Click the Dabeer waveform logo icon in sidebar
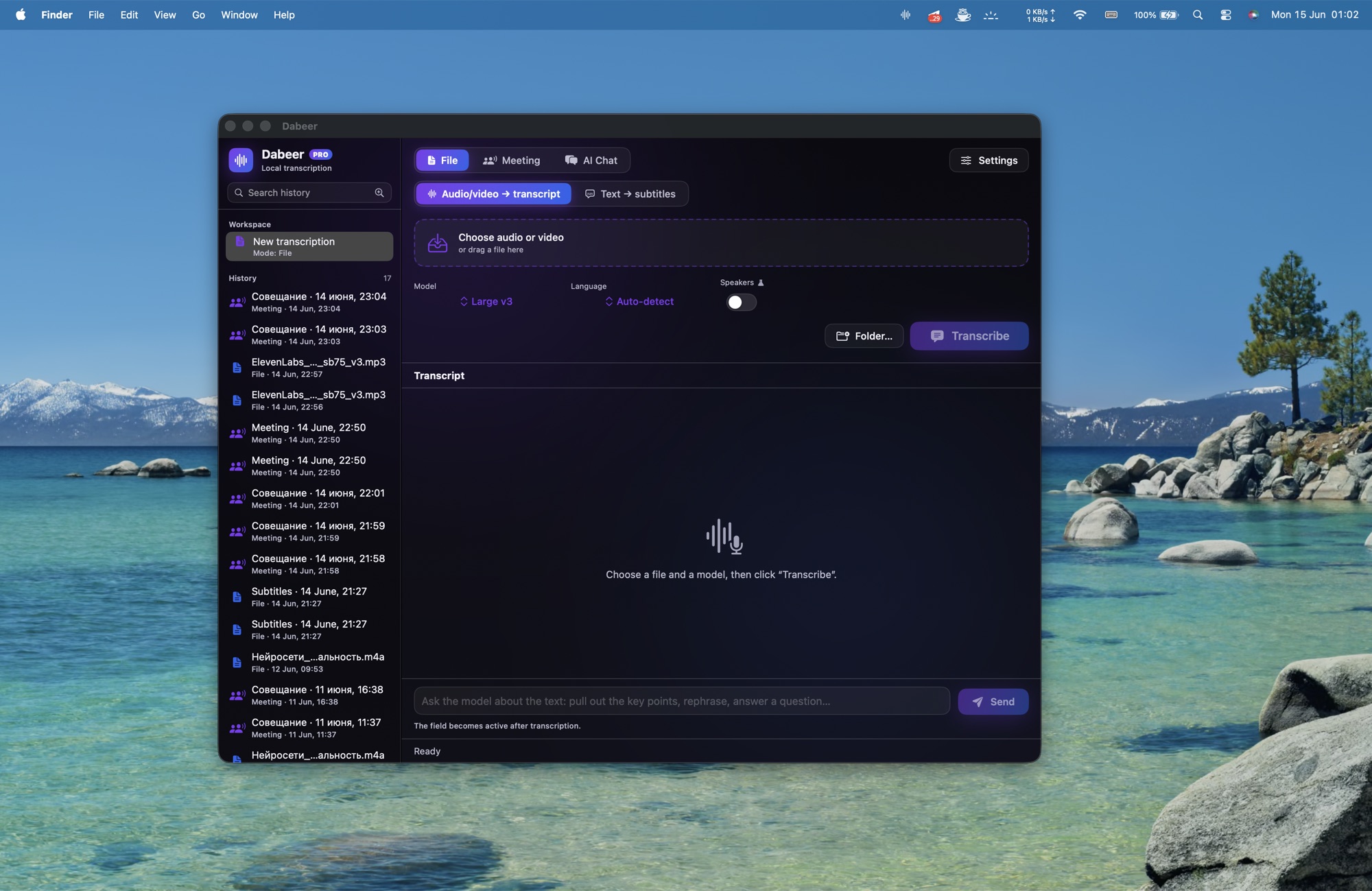1372x891 pixels. click(241, 161)
